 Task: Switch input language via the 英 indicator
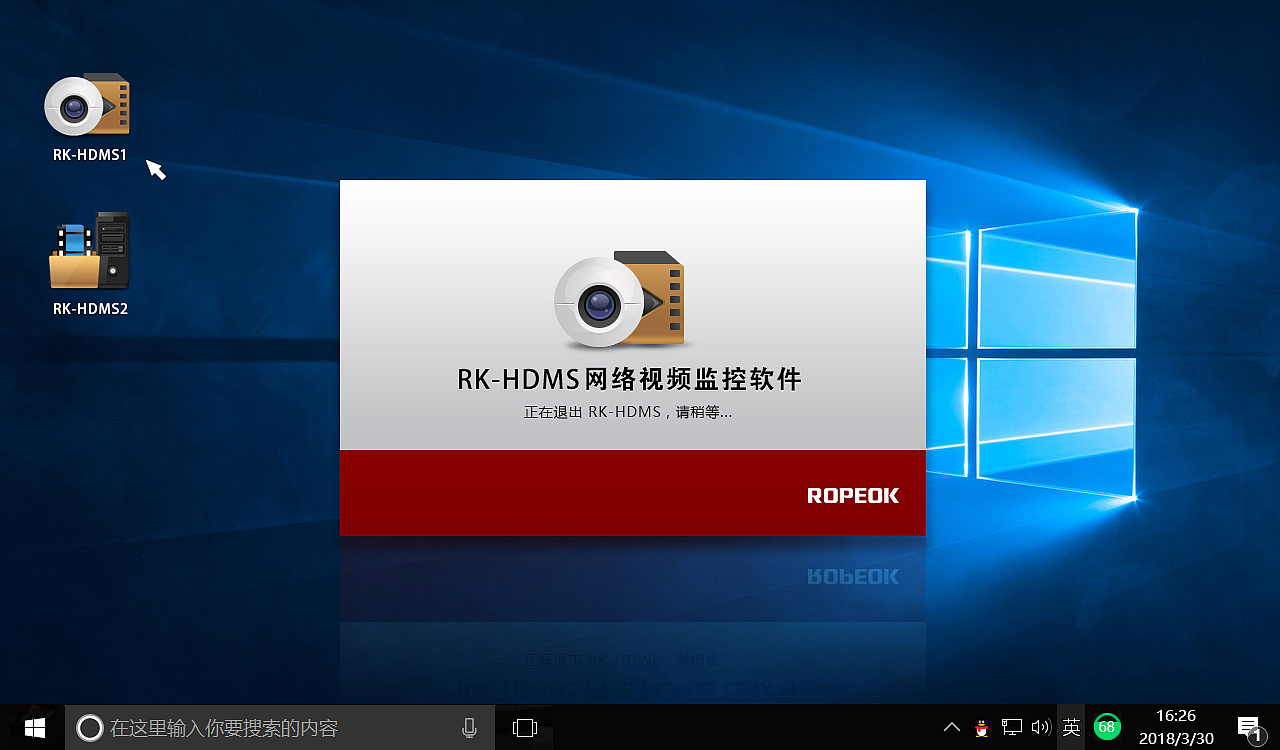1071,728
